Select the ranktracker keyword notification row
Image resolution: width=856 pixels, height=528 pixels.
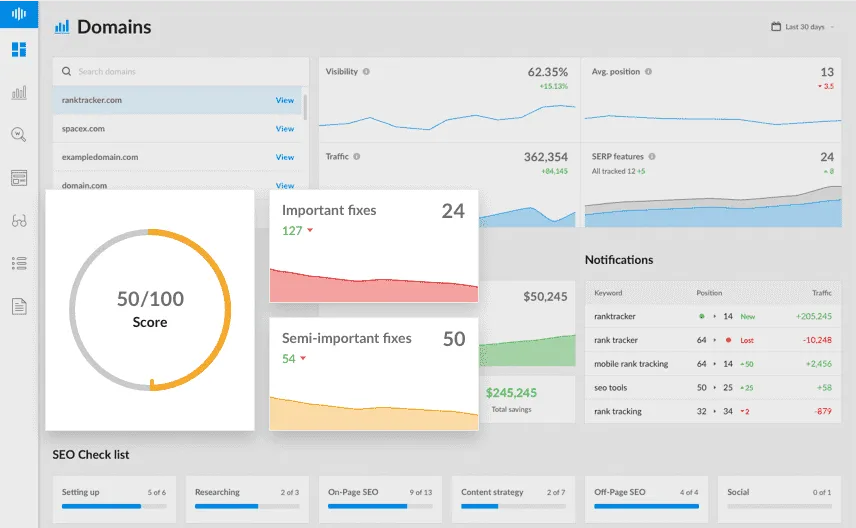713,316
